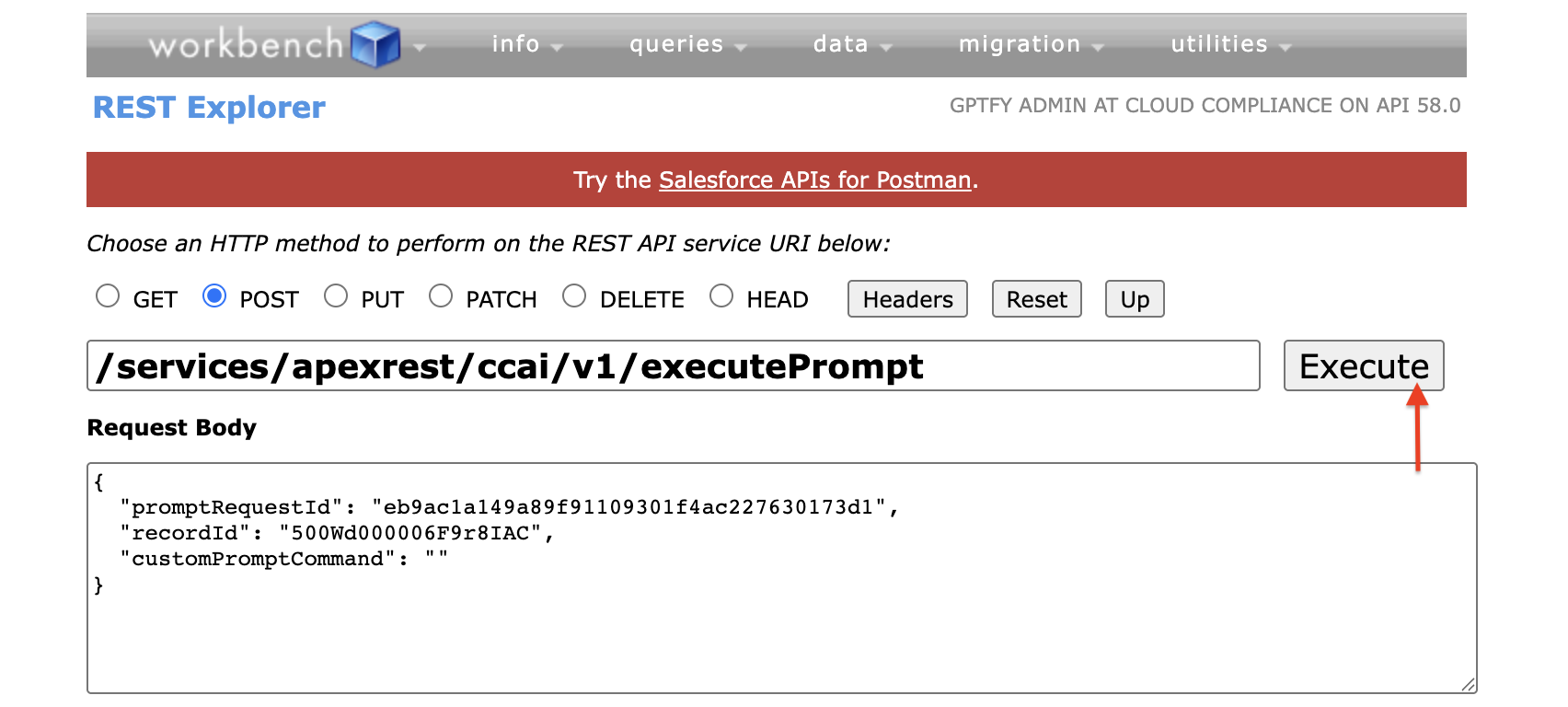Click into the REST service URI field
The width and height of the screenshot is (1568, 707).
click(x=673, y=366)
